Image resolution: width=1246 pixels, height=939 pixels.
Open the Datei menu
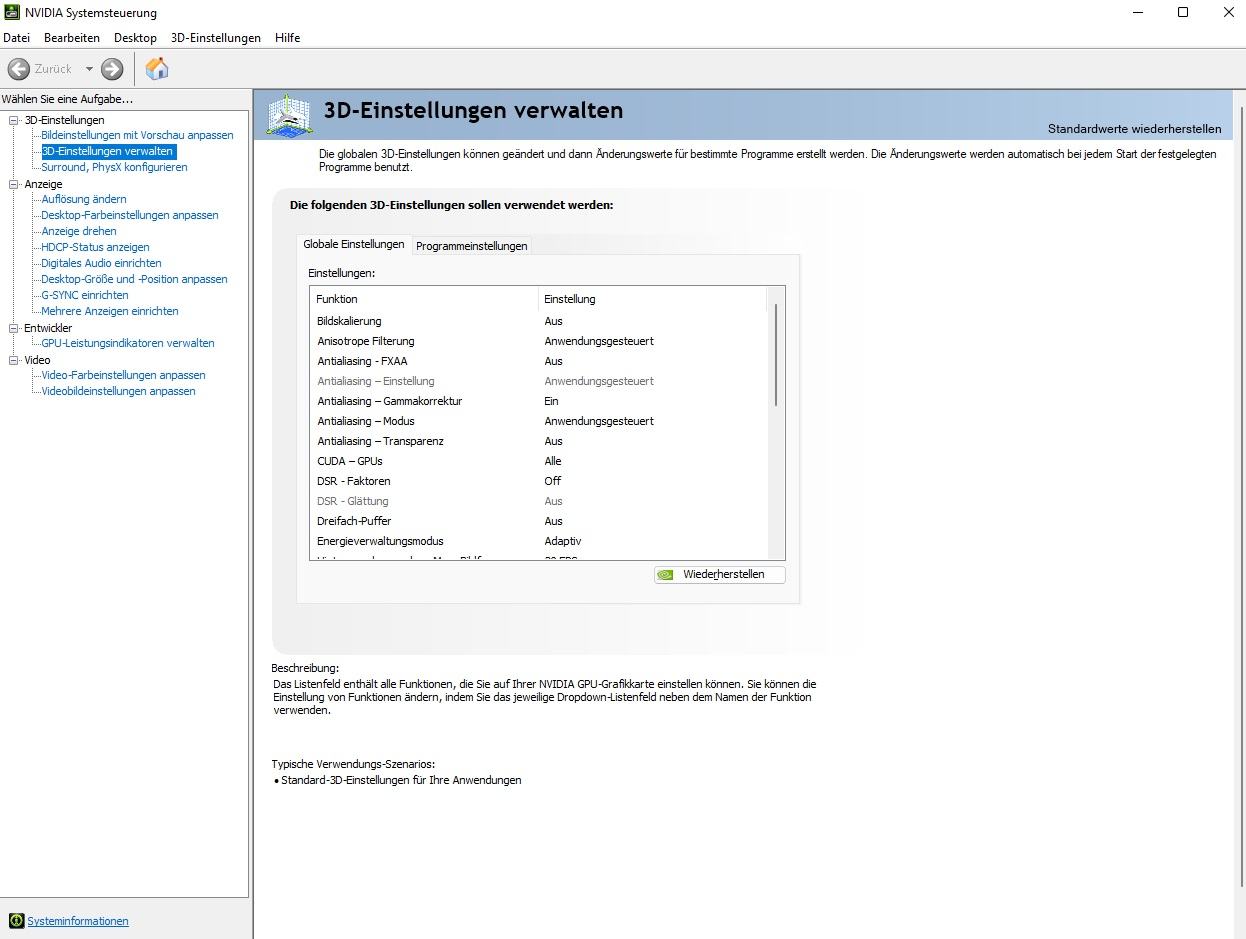click(17, 37)
